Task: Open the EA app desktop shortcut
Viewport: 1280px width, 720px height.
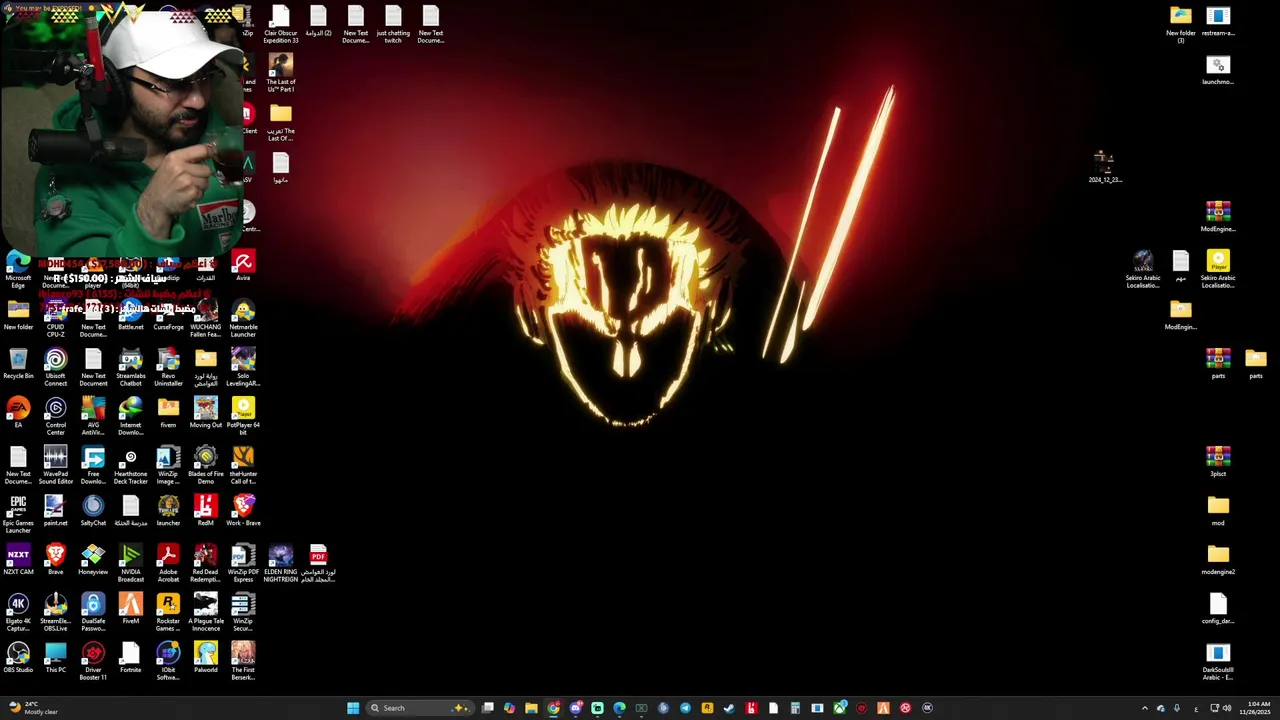Action: pyautogui.click(x=18, y=413)
